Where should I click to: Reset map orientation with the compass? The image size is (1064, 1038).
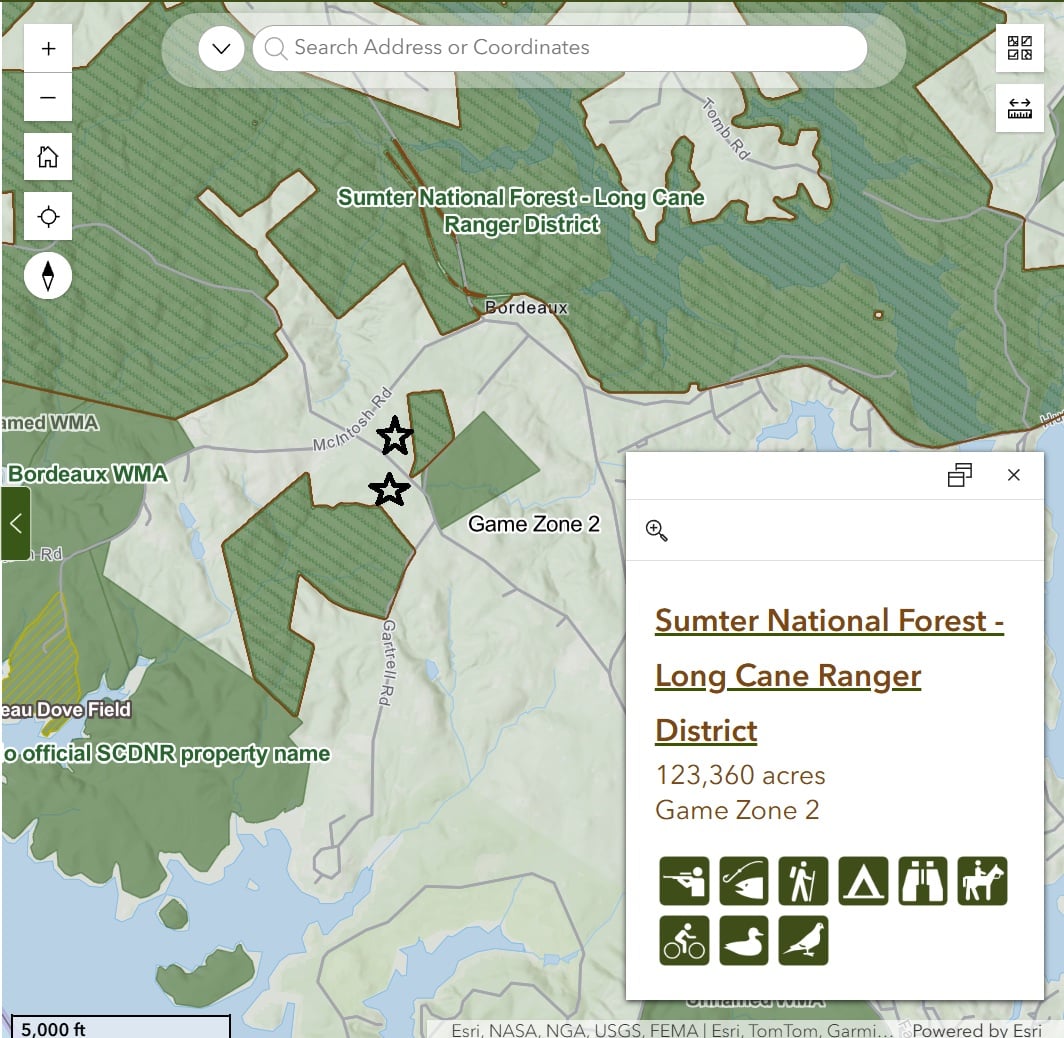click(48, 275)
